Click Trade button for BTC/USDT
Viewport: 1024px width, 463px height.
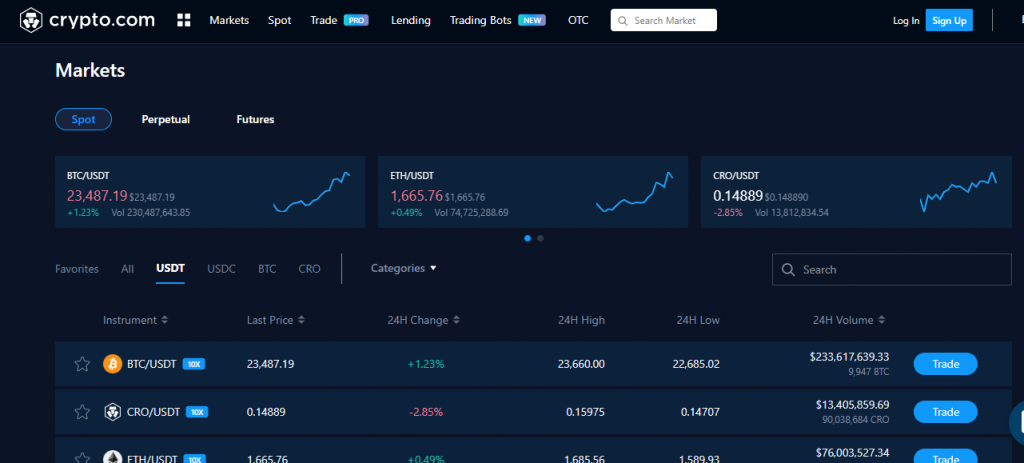(945, 364)
